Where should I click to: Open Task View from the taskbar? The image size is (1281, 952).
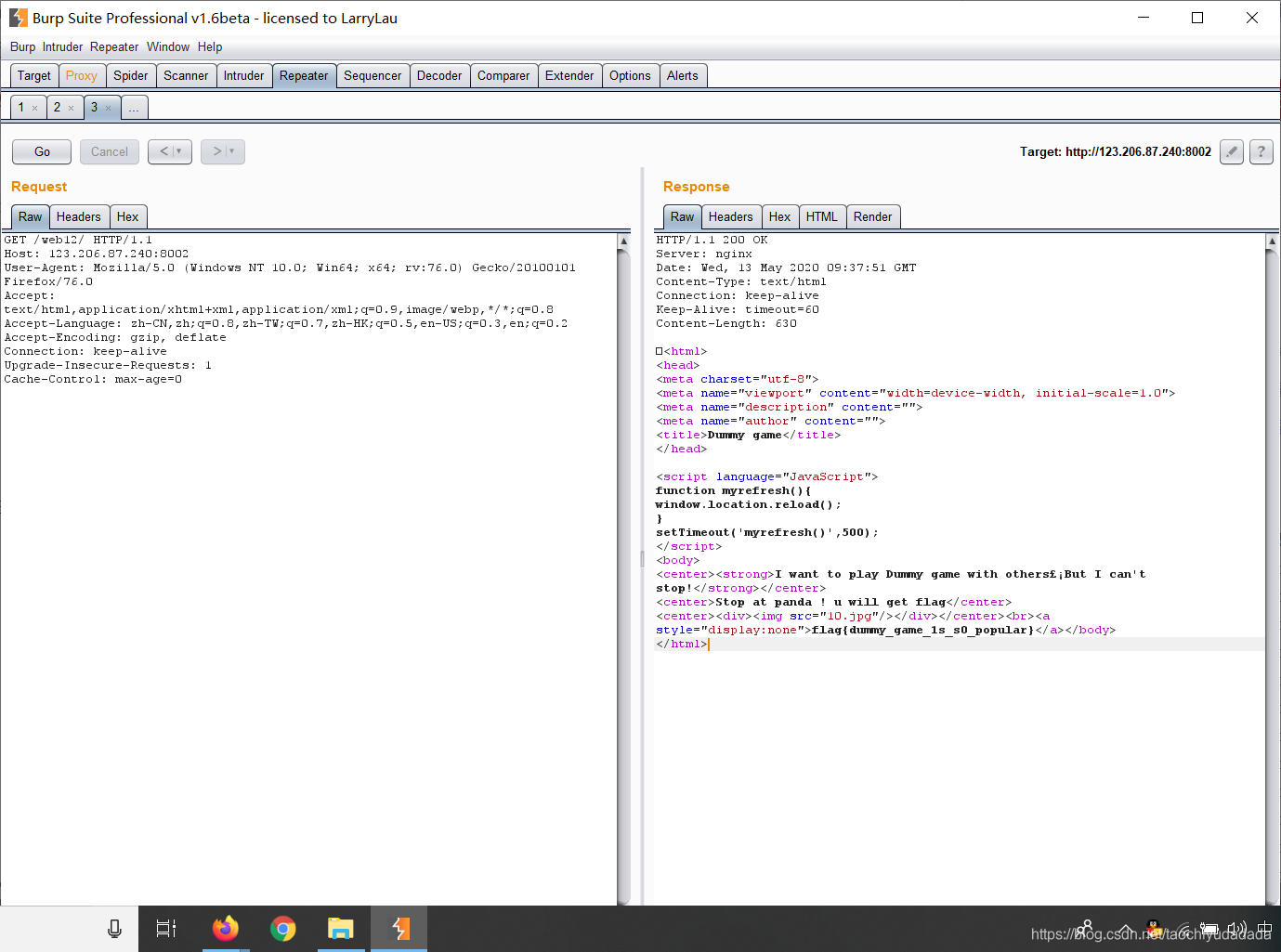click(x=166, y=929)
